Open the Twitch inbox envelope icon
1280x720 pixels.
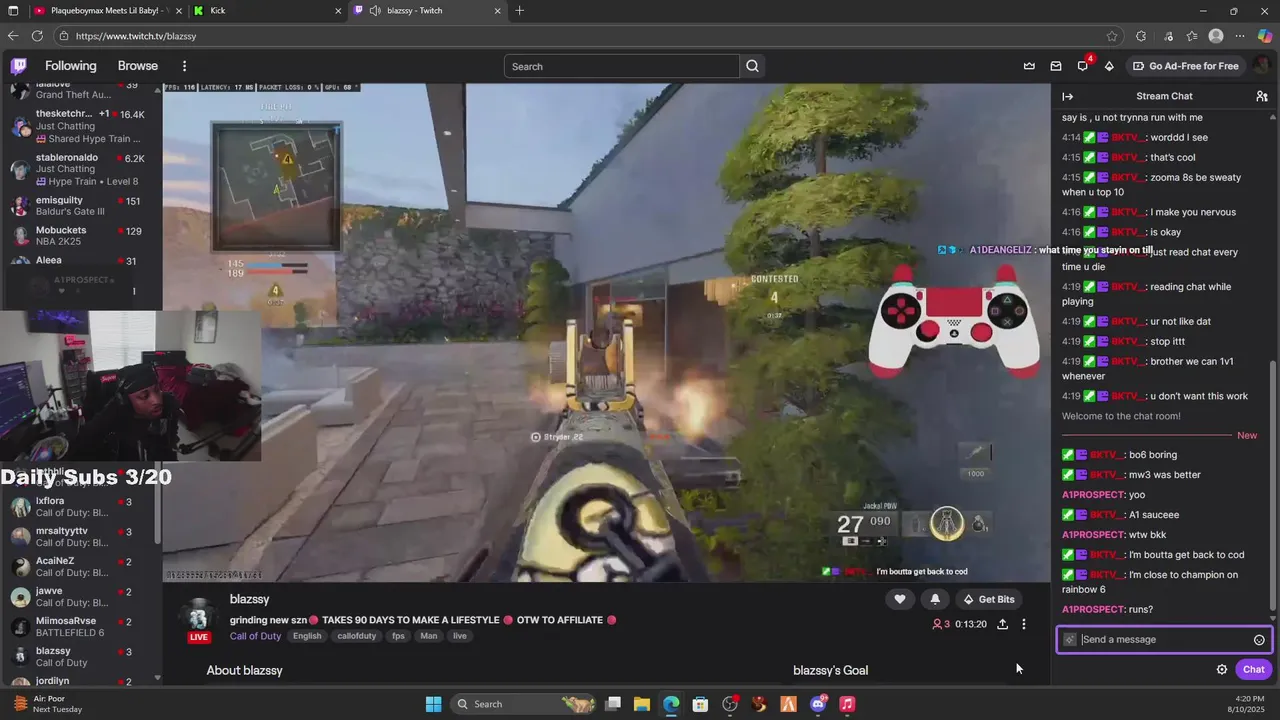click(x=1056, y=66)
